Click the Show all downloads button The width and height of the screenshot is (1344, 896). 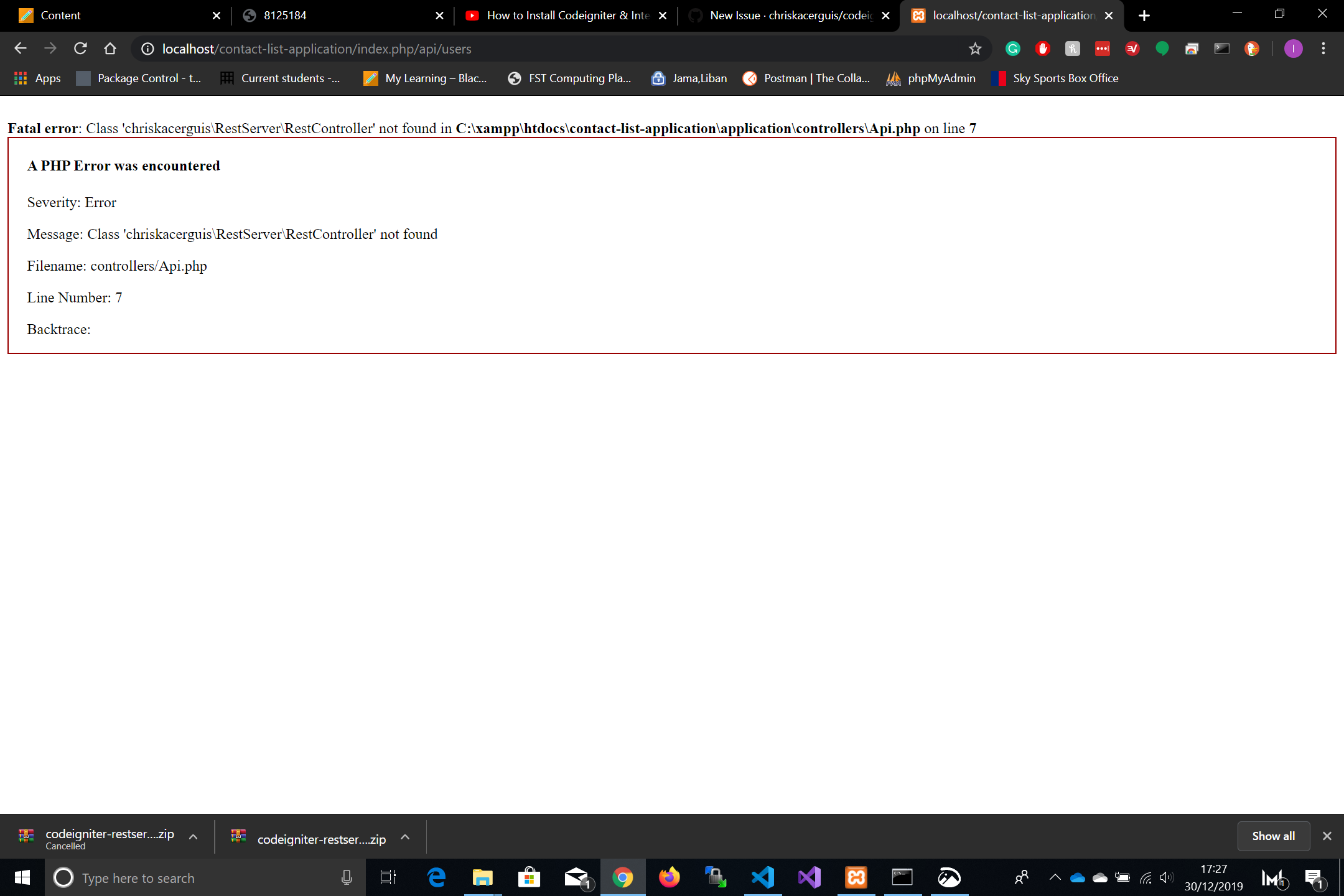[x=1272, y=836]
